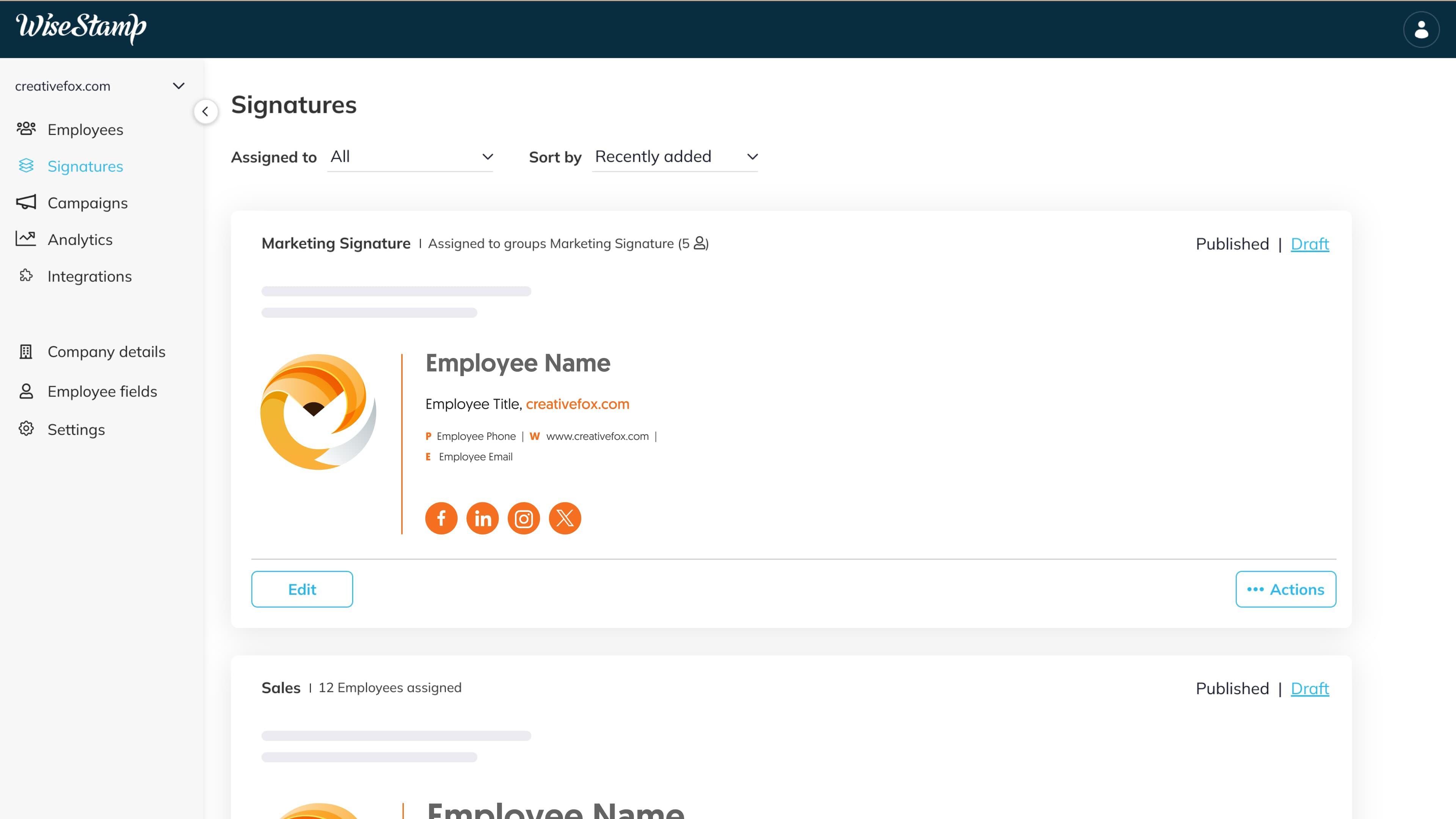Click the Employees sidebar icon
The width and height of the screenshot is (1456, 819).
(26, 128)
